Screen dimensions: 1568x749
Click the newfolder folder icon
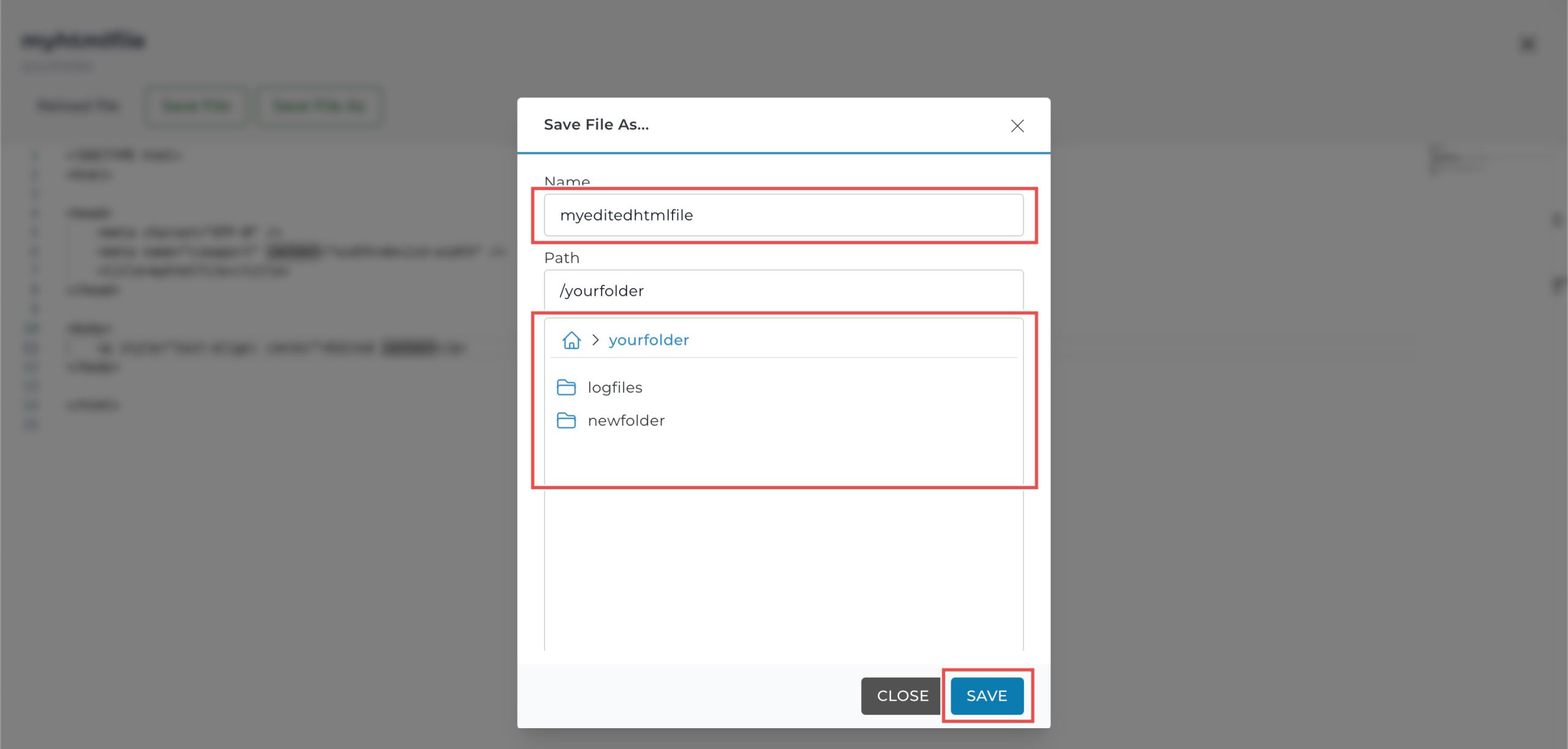point(566,420)
